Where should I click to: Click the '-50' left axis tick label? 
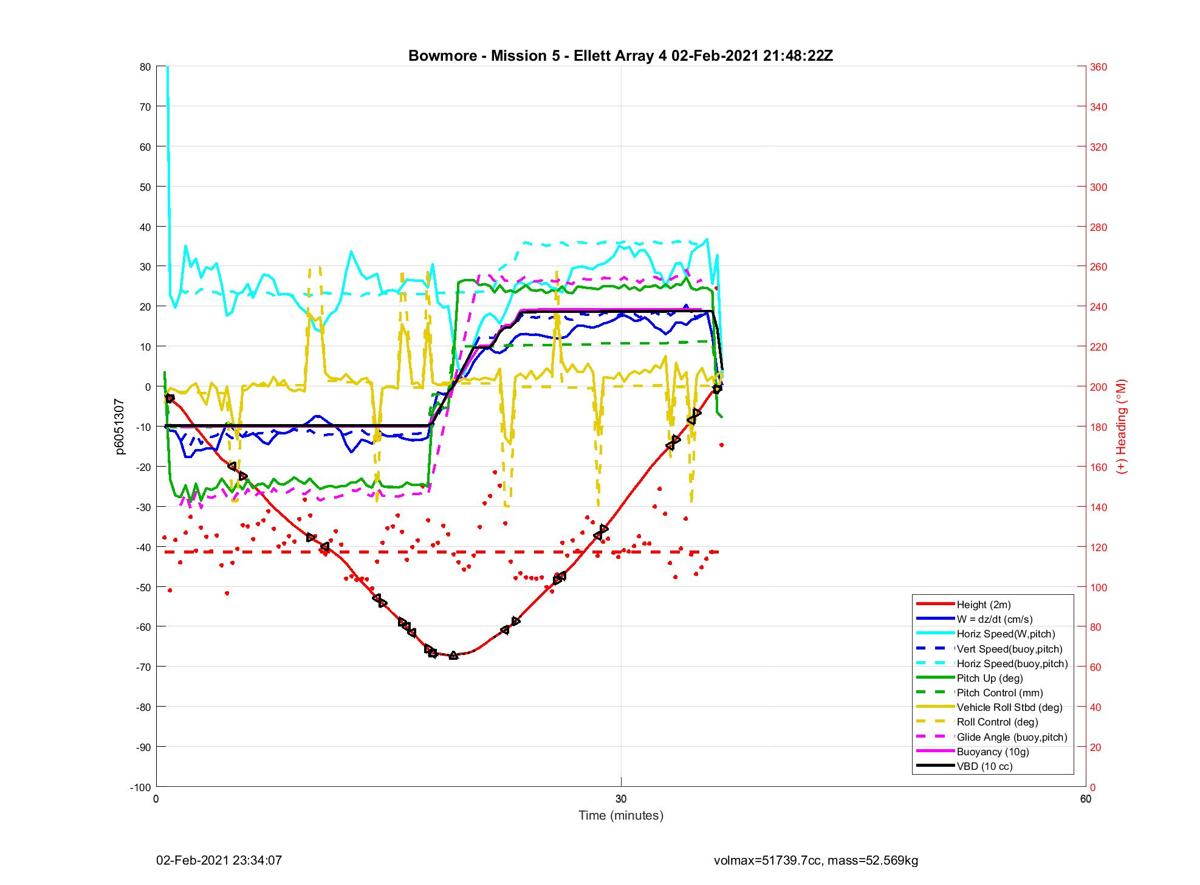[143, 587]
